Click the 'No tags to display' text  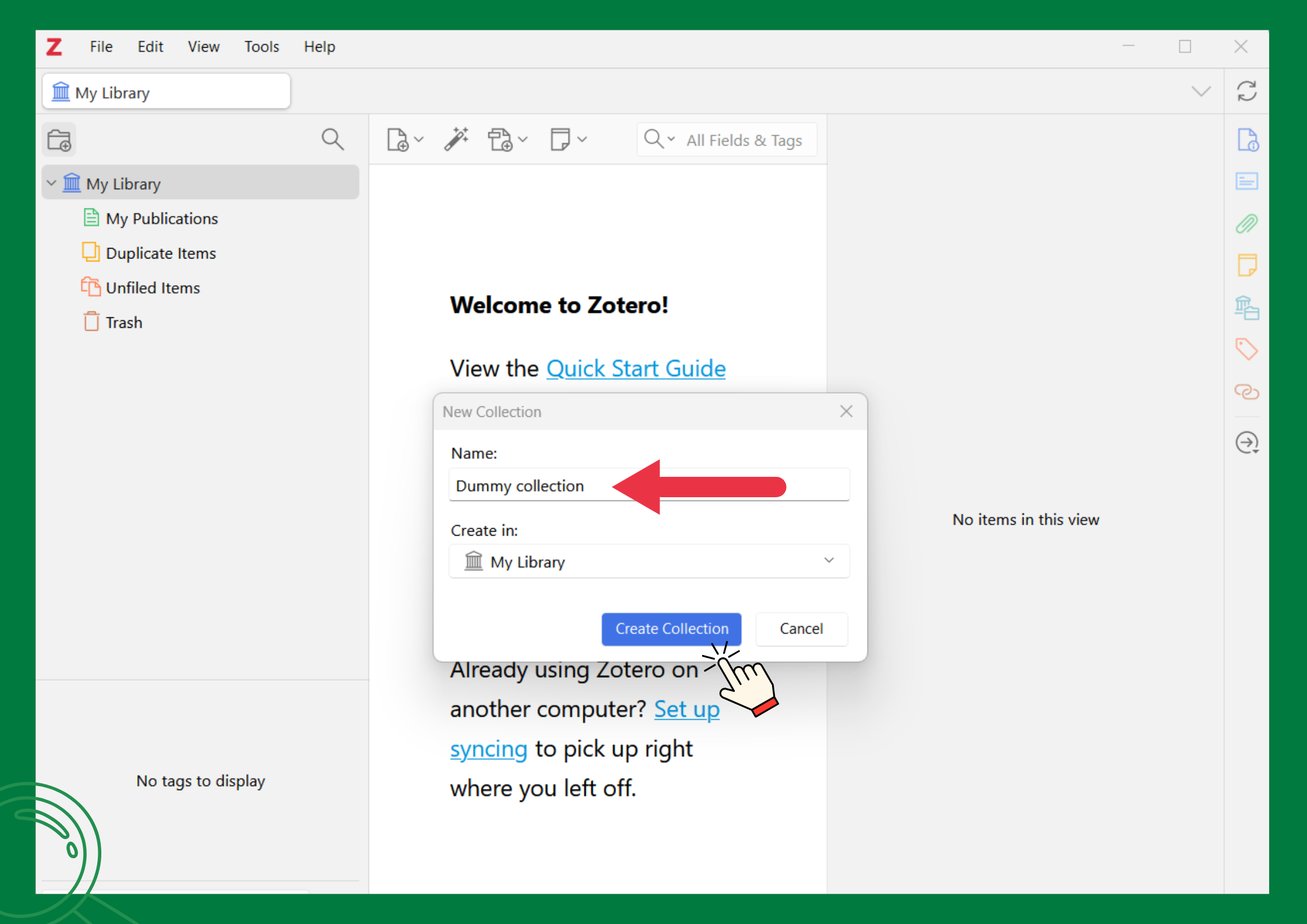200,781
